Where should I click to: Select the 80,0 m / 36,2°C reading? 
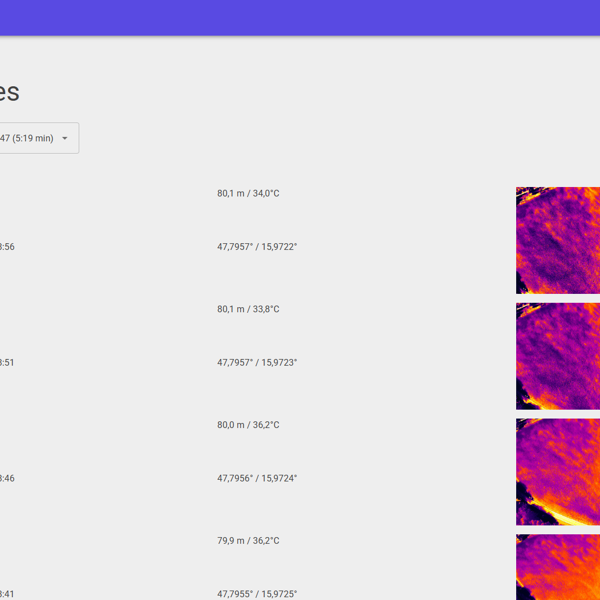[x=248, y=425]
